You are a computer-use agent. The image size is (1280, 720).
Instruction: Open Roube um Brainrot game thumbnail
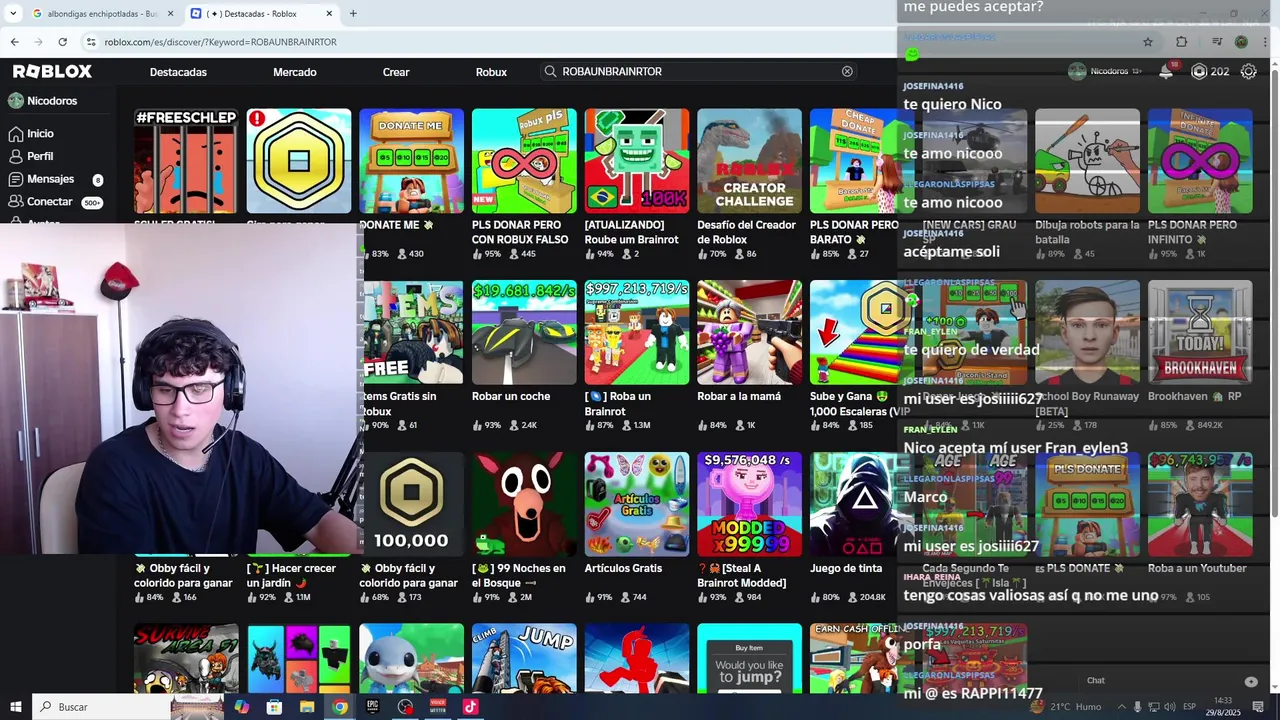(x=637, y=160)
